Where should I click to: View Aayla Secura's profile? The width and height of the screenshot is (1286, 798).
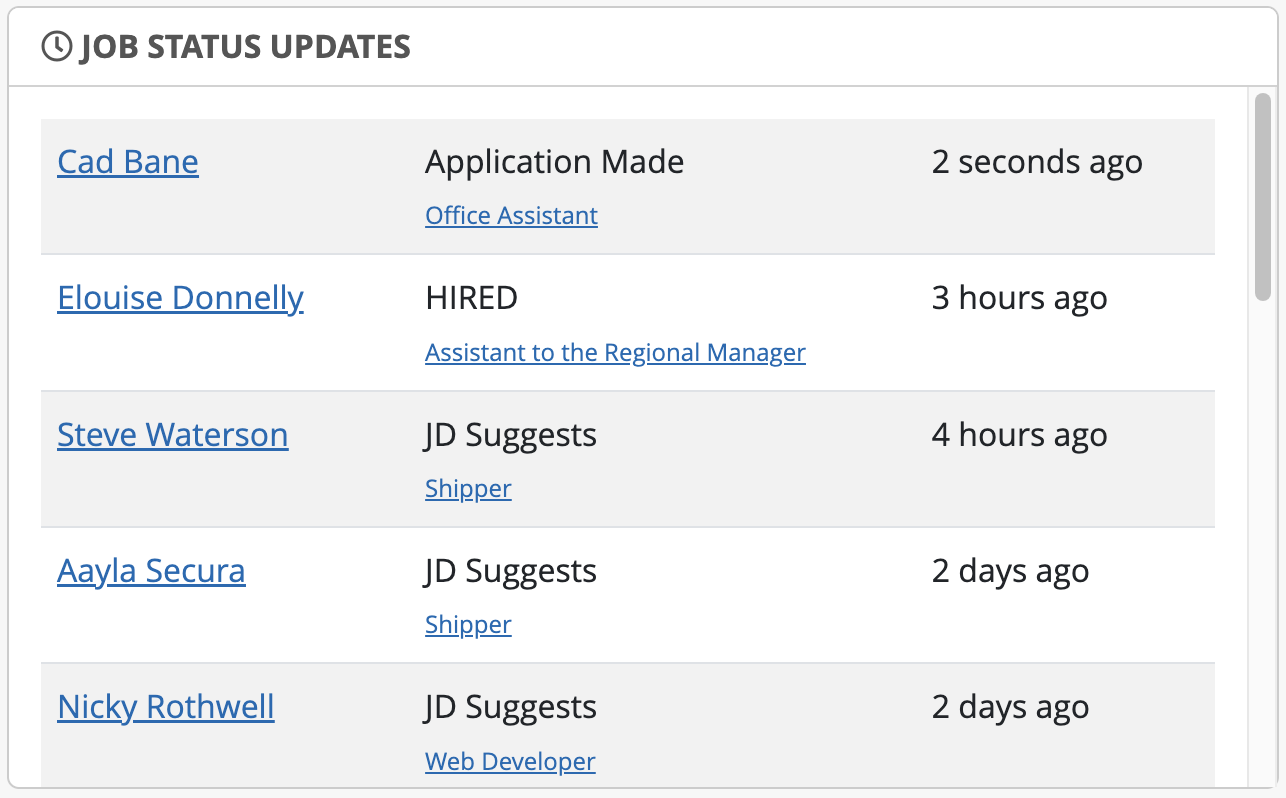151,571
